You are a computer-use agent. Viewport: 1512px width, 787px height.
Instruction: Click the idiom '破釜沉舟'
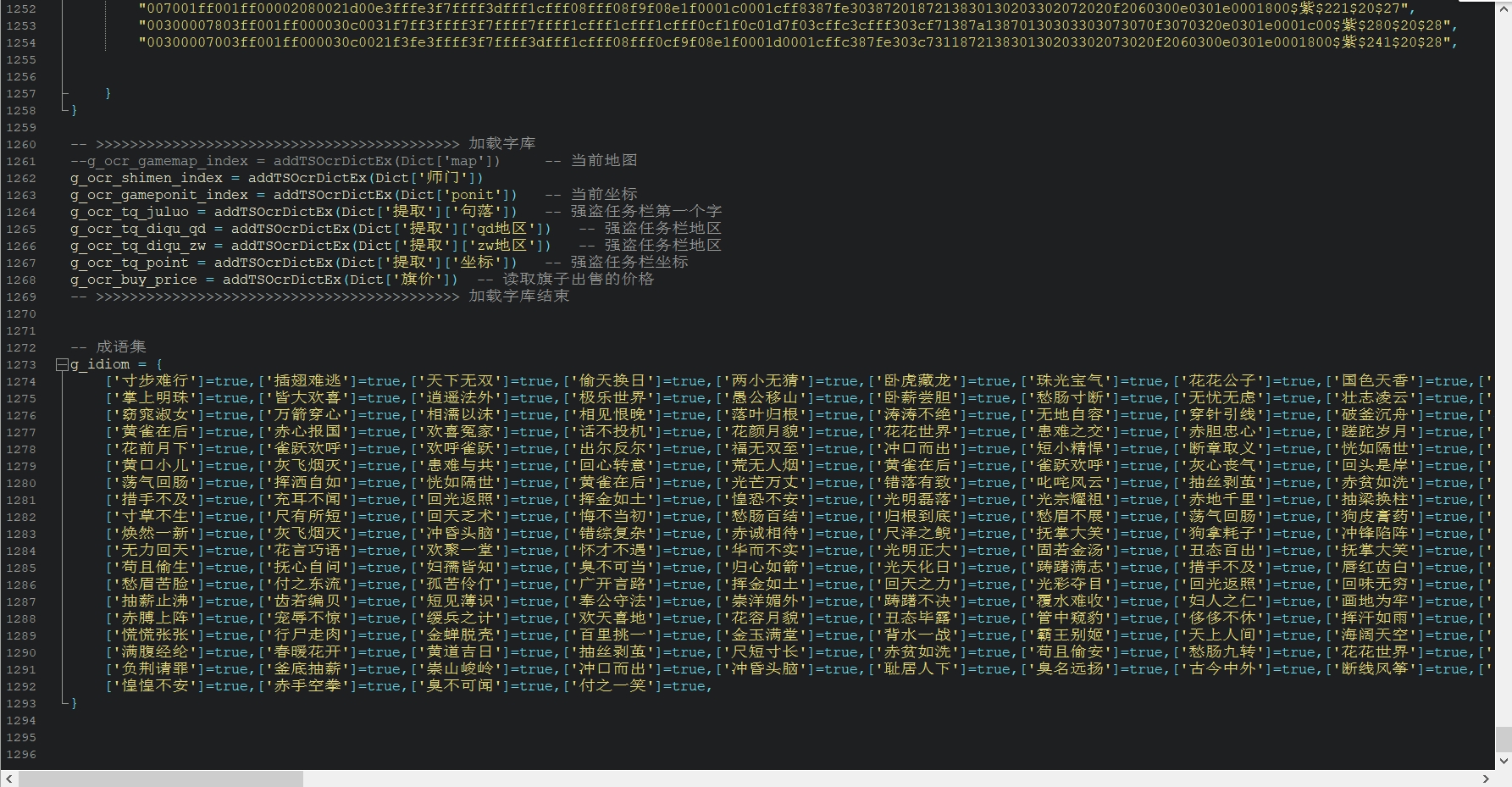(1375, 415)
